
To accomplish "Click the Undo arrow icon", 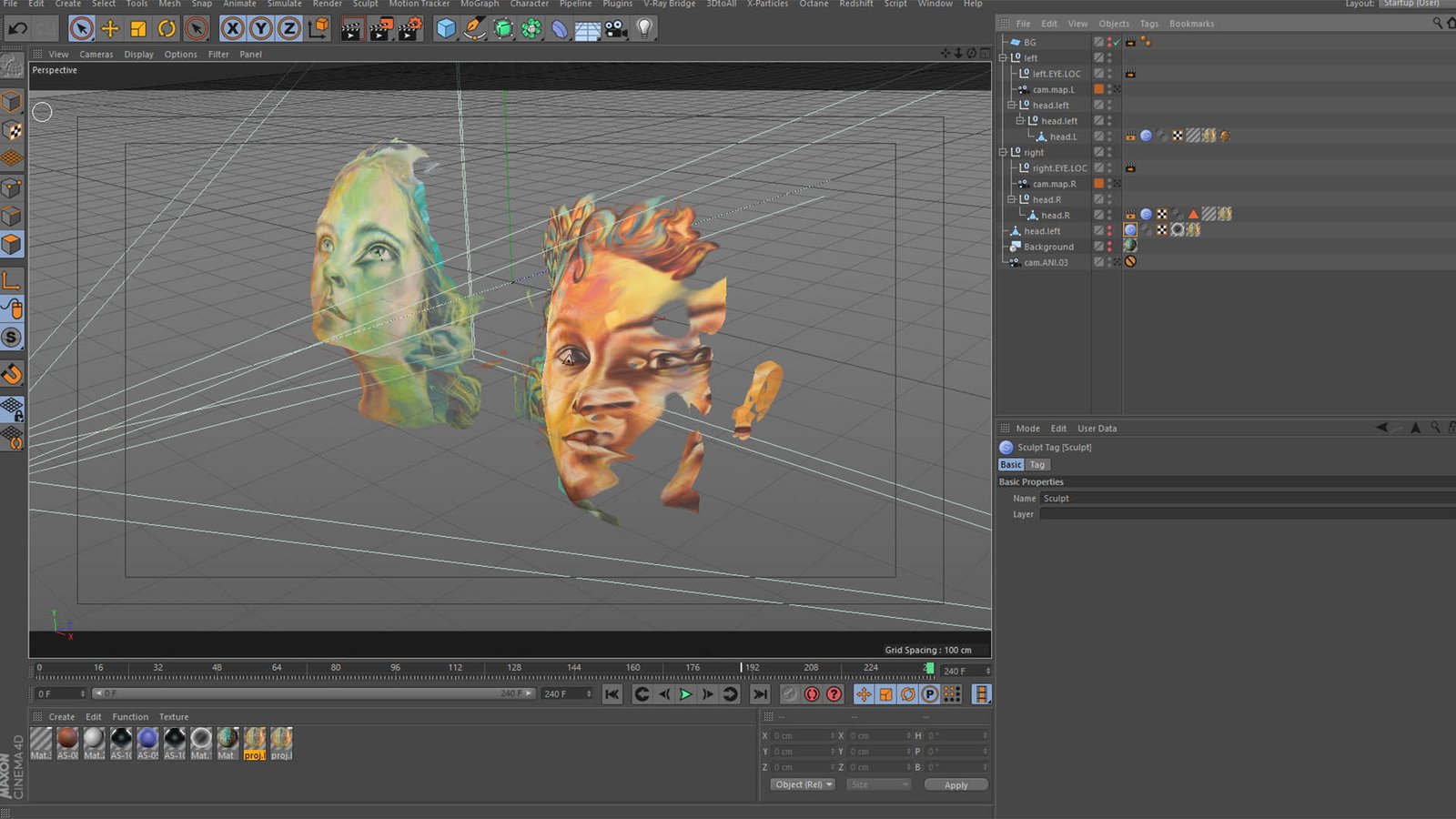I will click(17, 29).
